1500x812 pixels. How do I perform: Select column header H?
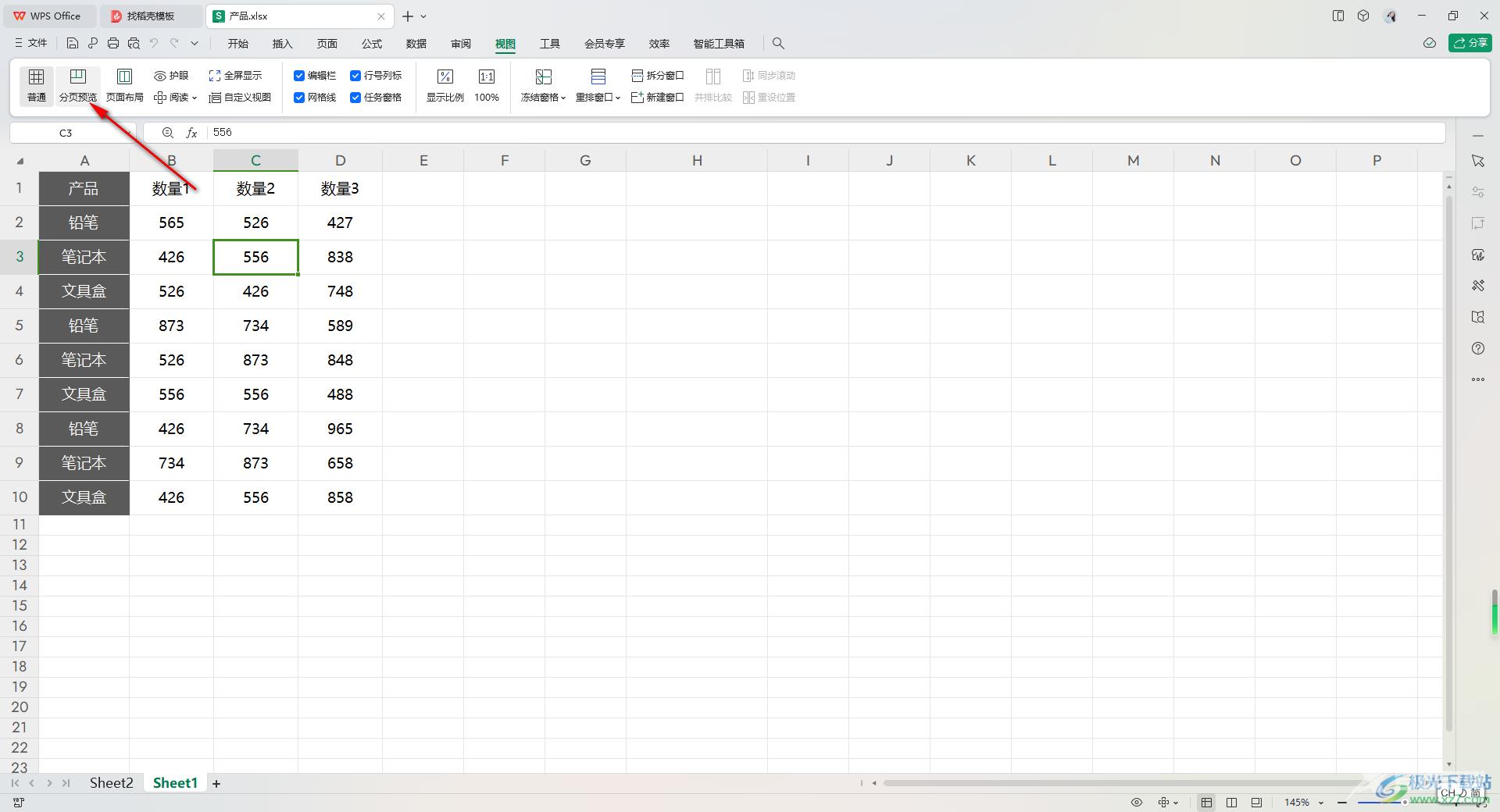pos(697,161)
